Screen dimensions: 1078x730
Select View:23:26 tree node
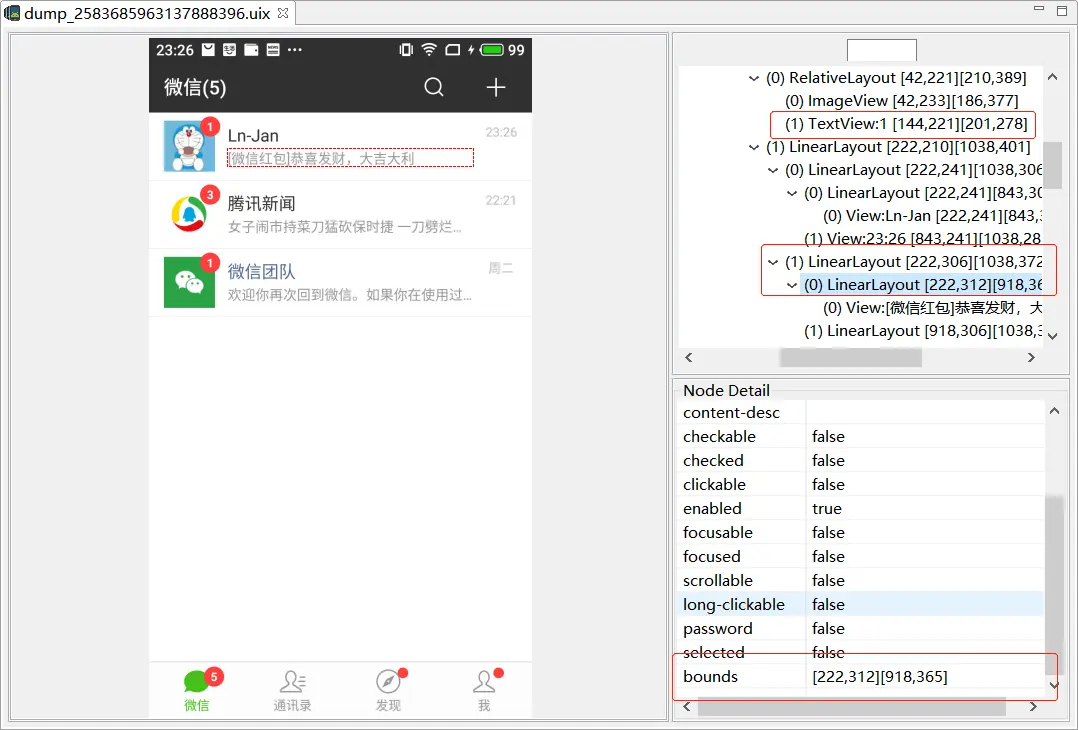tap(923, 239)
